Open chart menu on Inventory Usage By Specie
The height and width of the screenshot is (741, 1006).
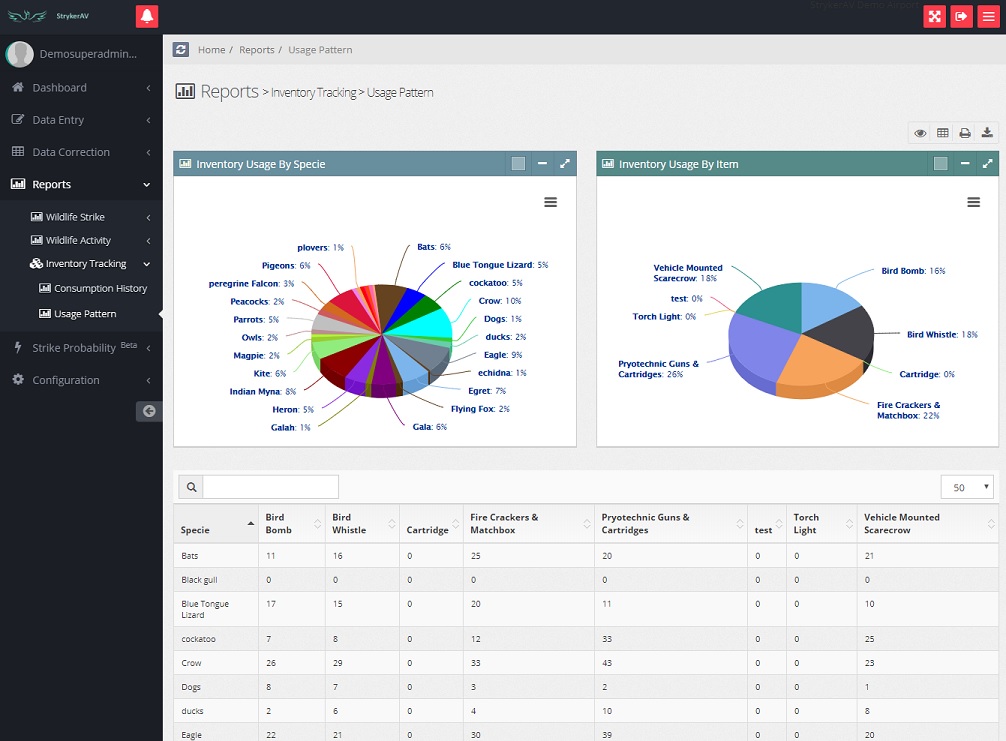point(550,202)
